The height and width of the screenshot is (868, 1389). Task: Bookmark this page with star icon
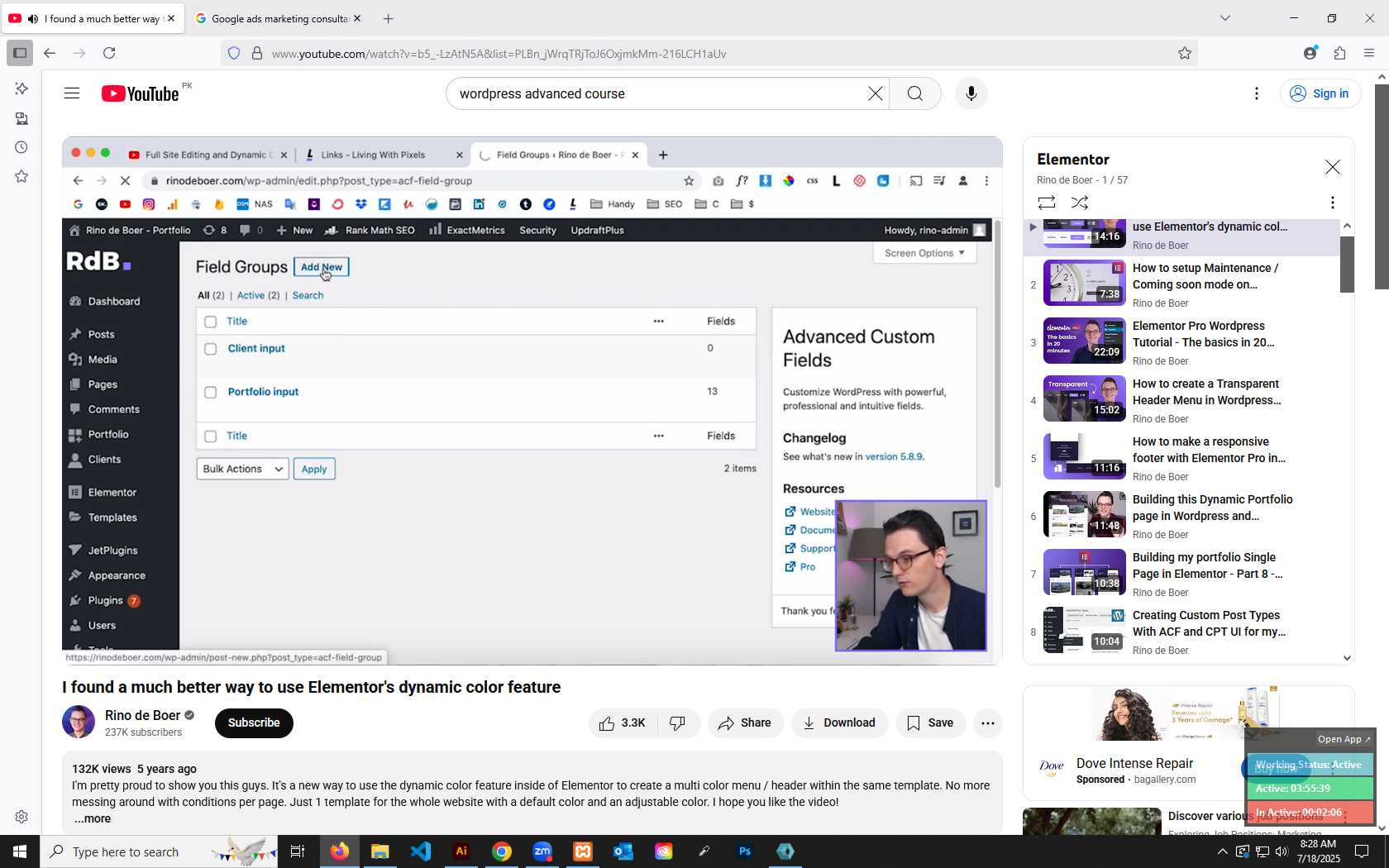[1185, 54]
